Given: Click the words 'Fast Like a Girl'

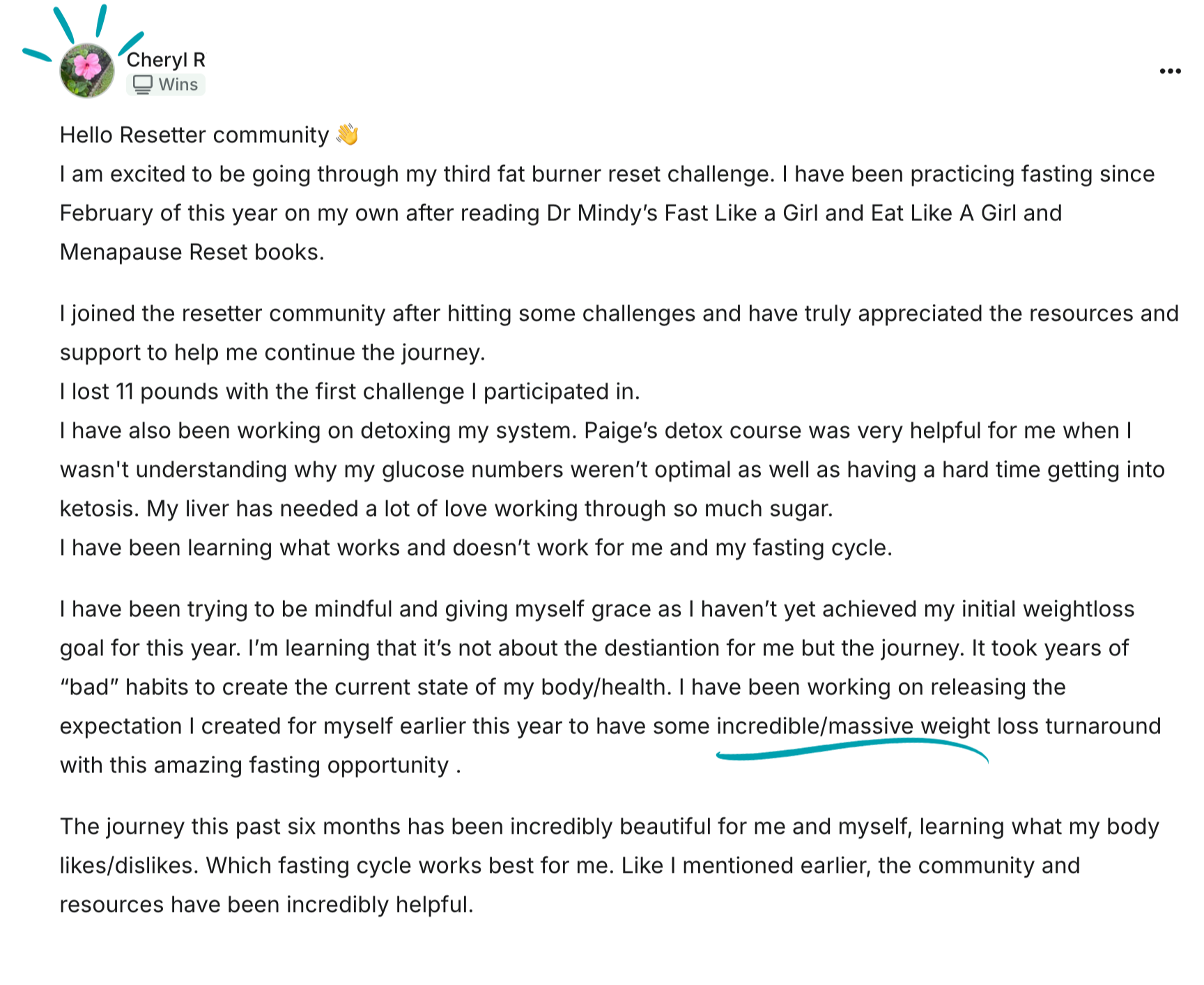Looking at the screenshot, I should click(720, 213).
